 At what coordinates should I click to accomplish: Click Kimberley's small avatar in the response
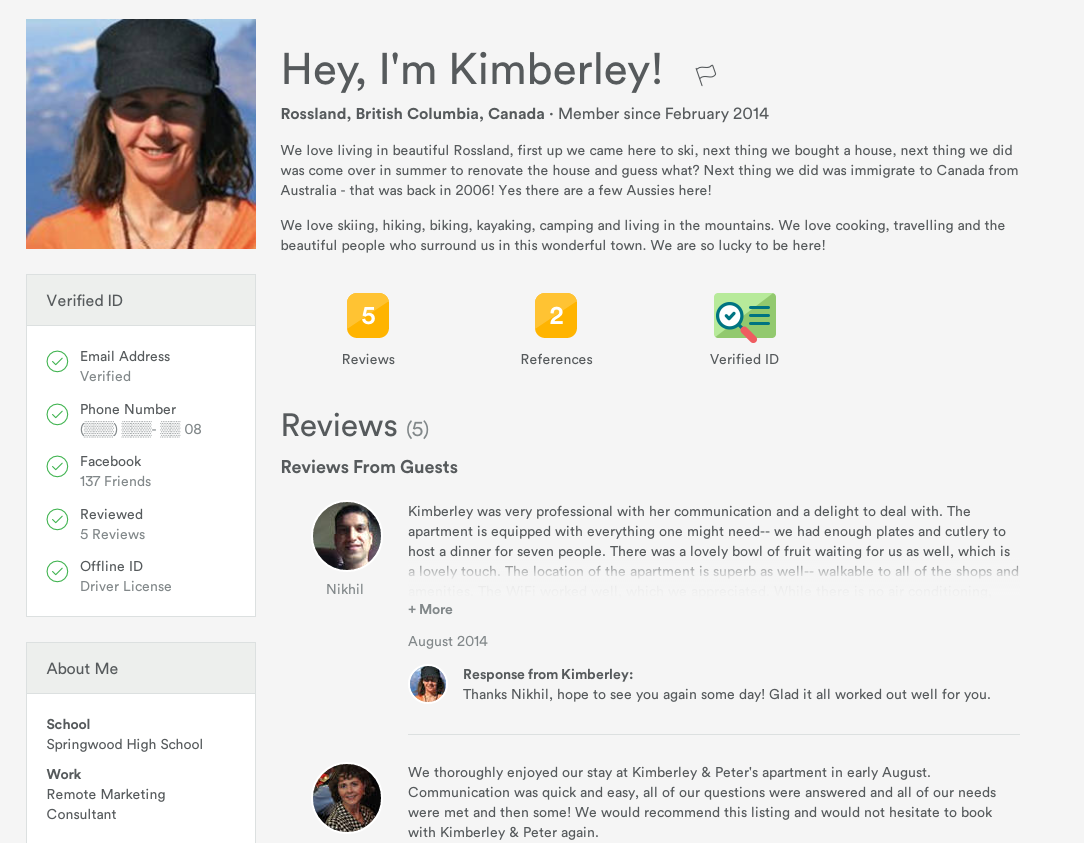[428, 684]
